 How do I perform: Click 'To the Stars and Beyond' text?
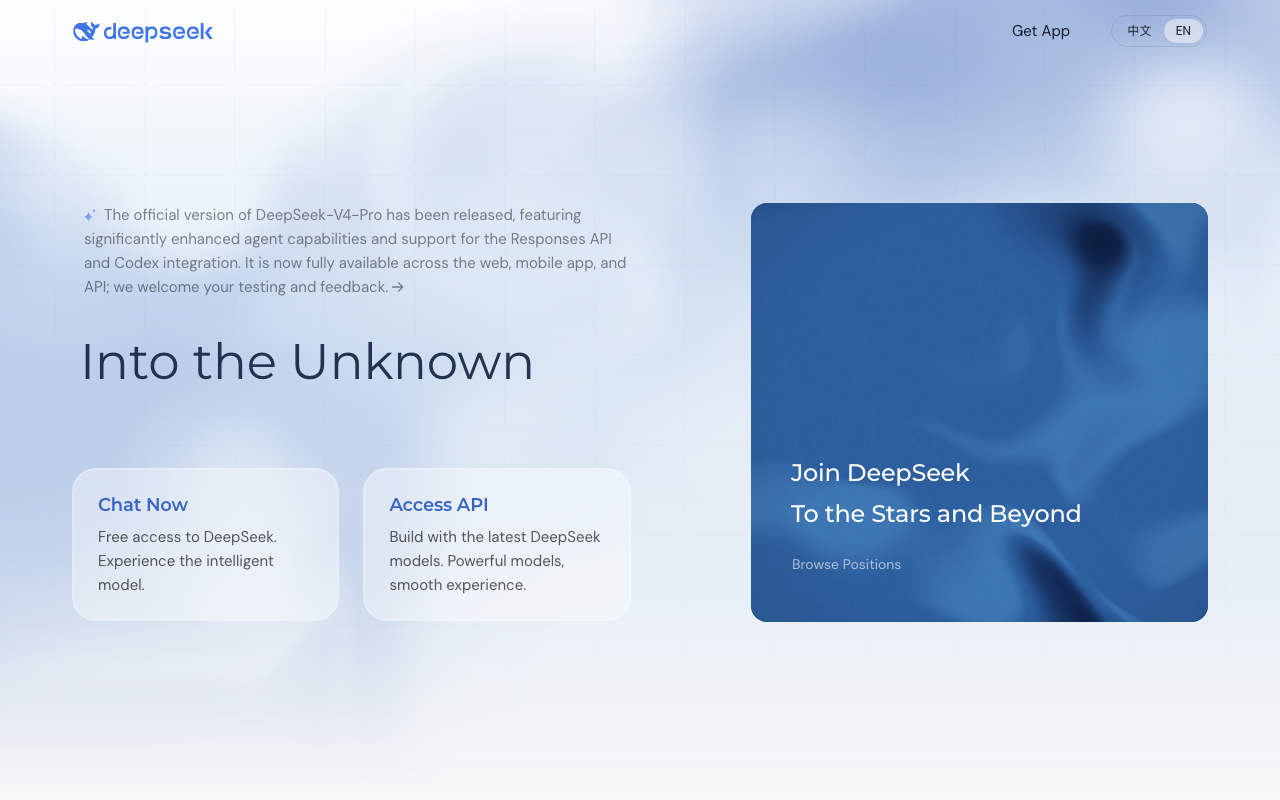click(x=936, y=514)
